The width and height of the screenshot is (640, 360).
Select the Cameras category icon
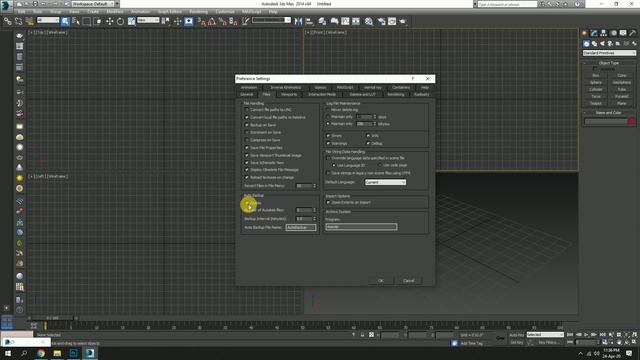click(610, 43)
